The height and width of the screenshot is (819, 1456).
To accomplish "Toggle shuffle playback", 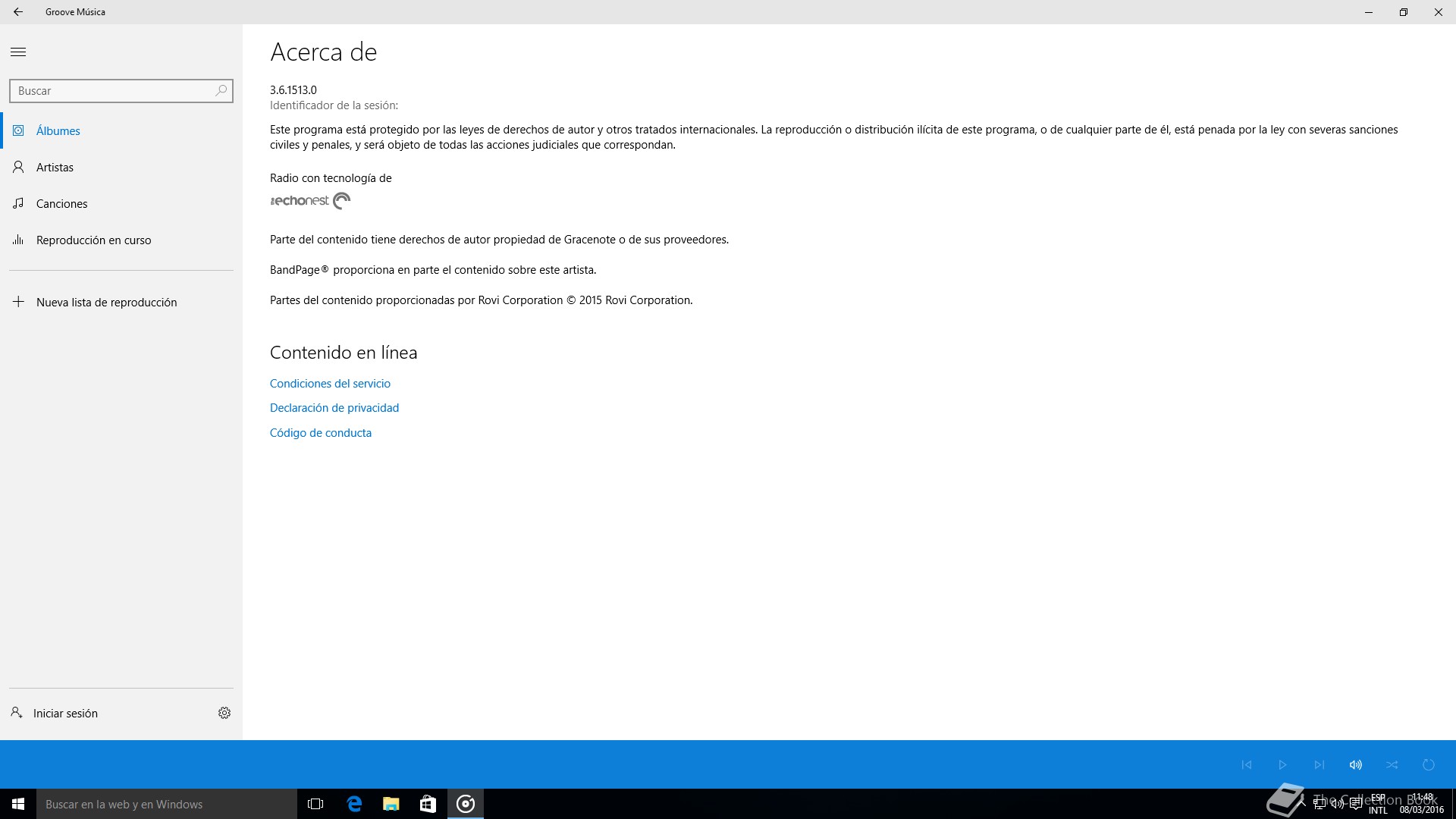I will [1392, 764].
